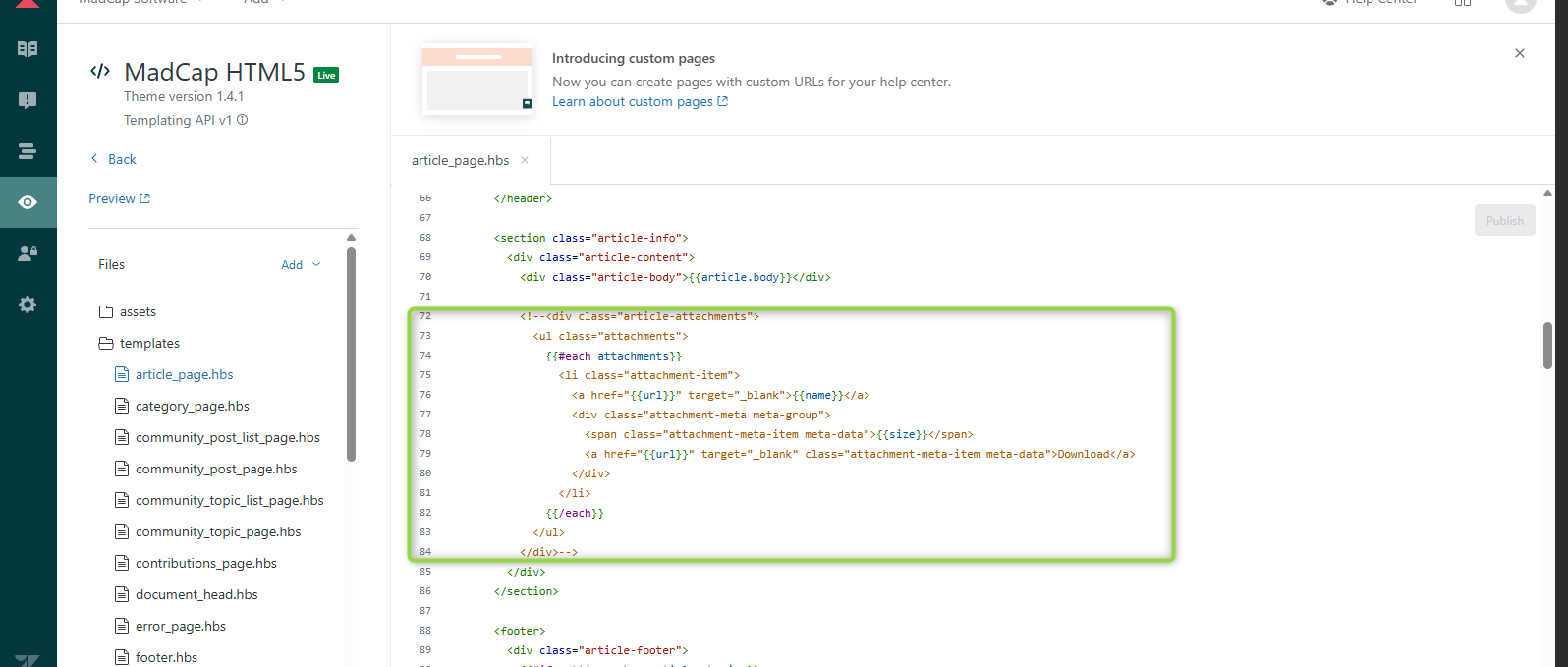Expand the assets folder

coord(138,312)
